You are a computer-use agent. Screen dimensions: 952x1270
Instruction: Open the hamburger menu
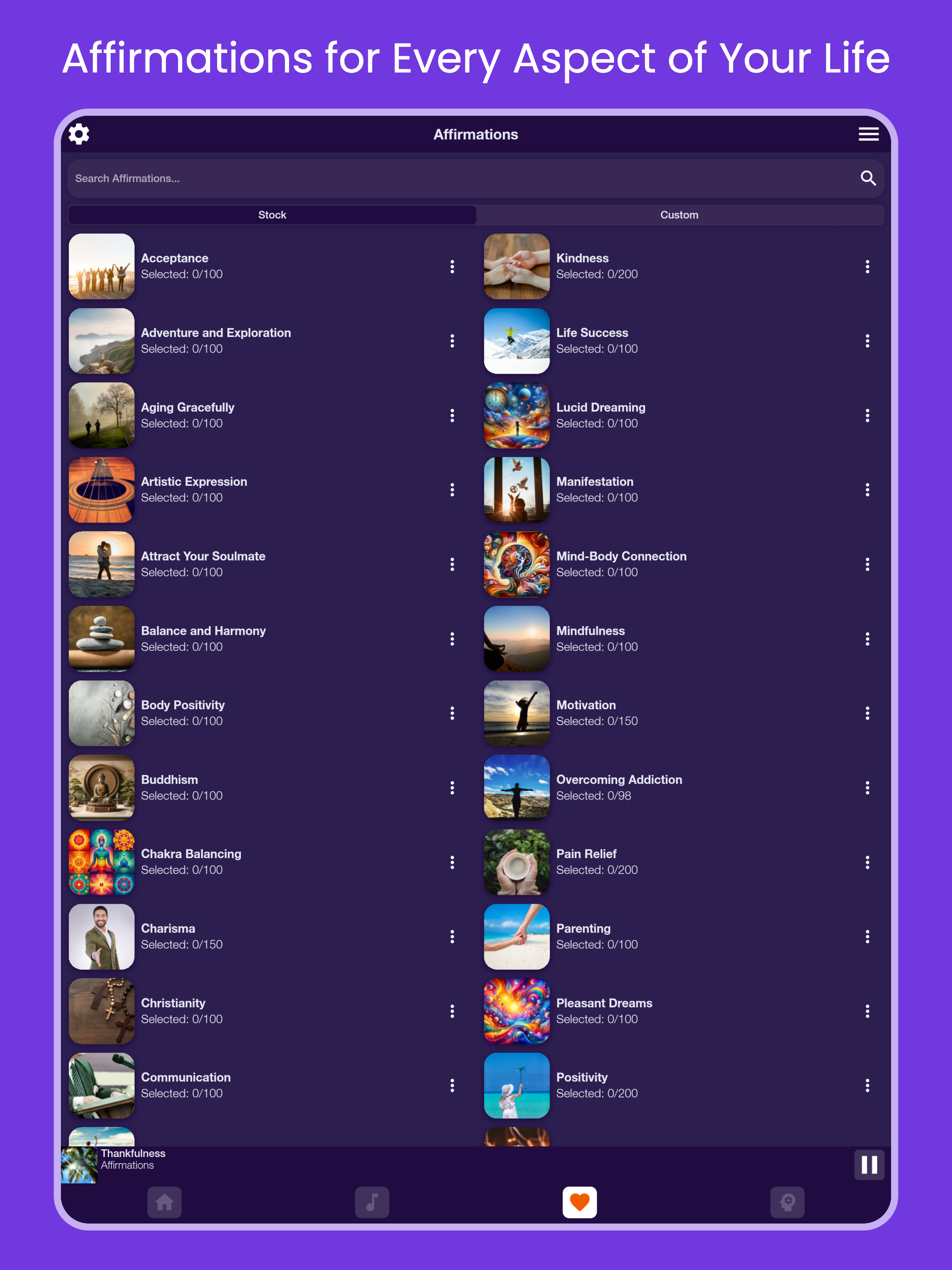(868, 134)
